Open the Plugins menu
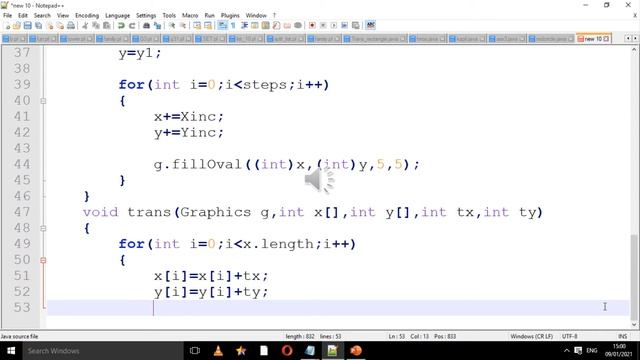 [230, 16]
